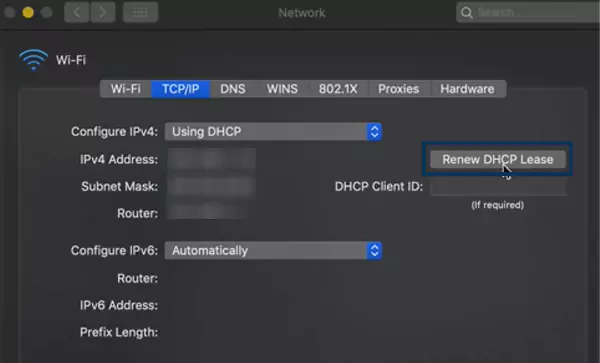Minimize the Network window with yellow button
The width and height of the screenshot is (600, 363).
(x=28, y=13)
